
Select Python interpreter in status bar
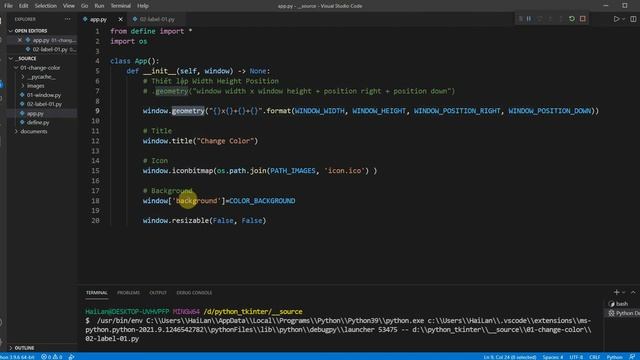(x=17, y=357)
